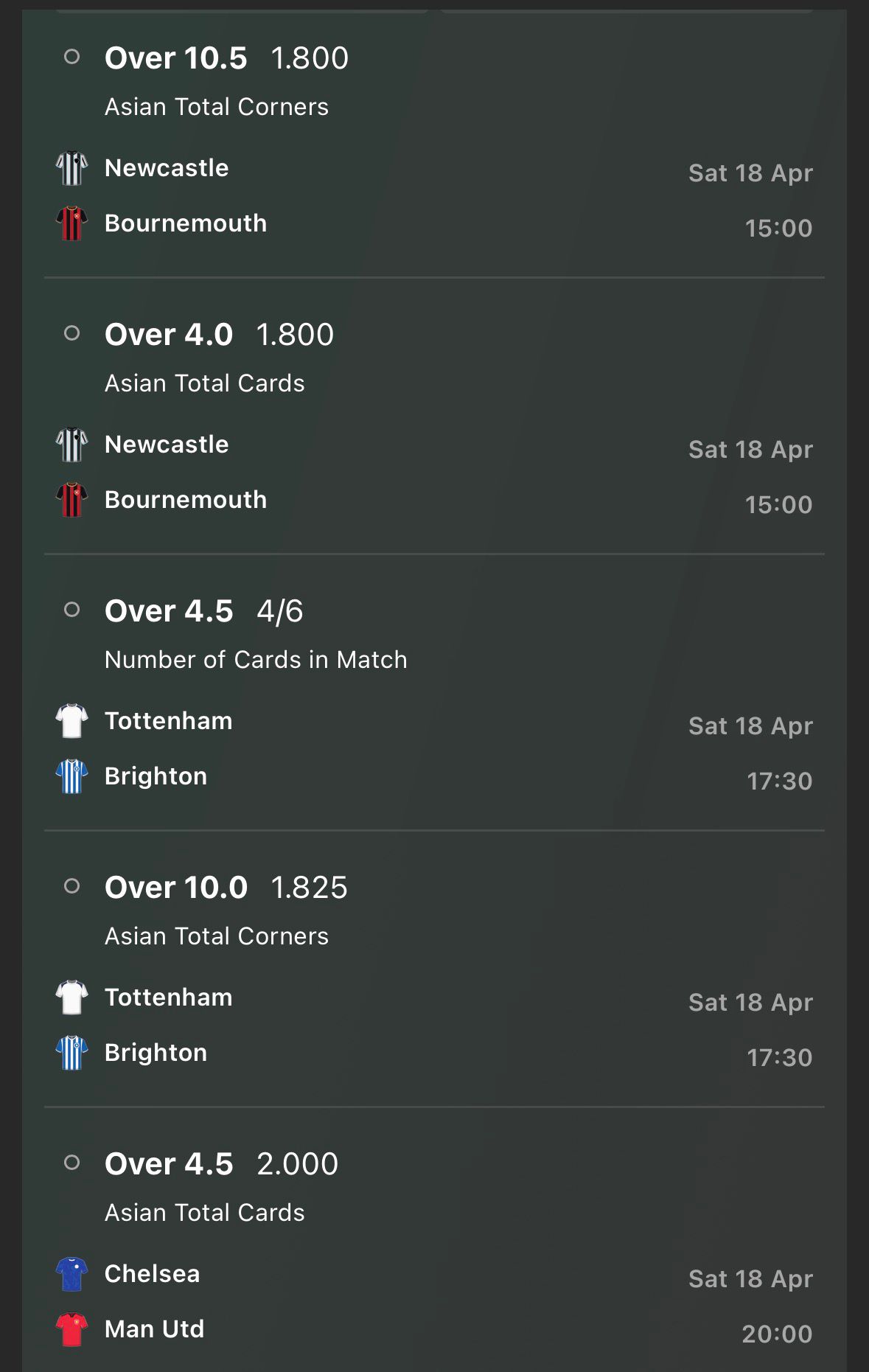This screenshot has height=1372, width=869.
Task: Click the red Man Utd jersey icon
Action: coord(71,1329)
